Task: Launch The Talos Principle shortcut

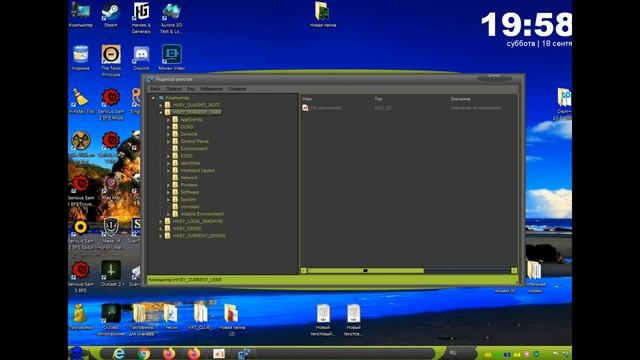Action: pyautogui.click(x=111, y=60)
